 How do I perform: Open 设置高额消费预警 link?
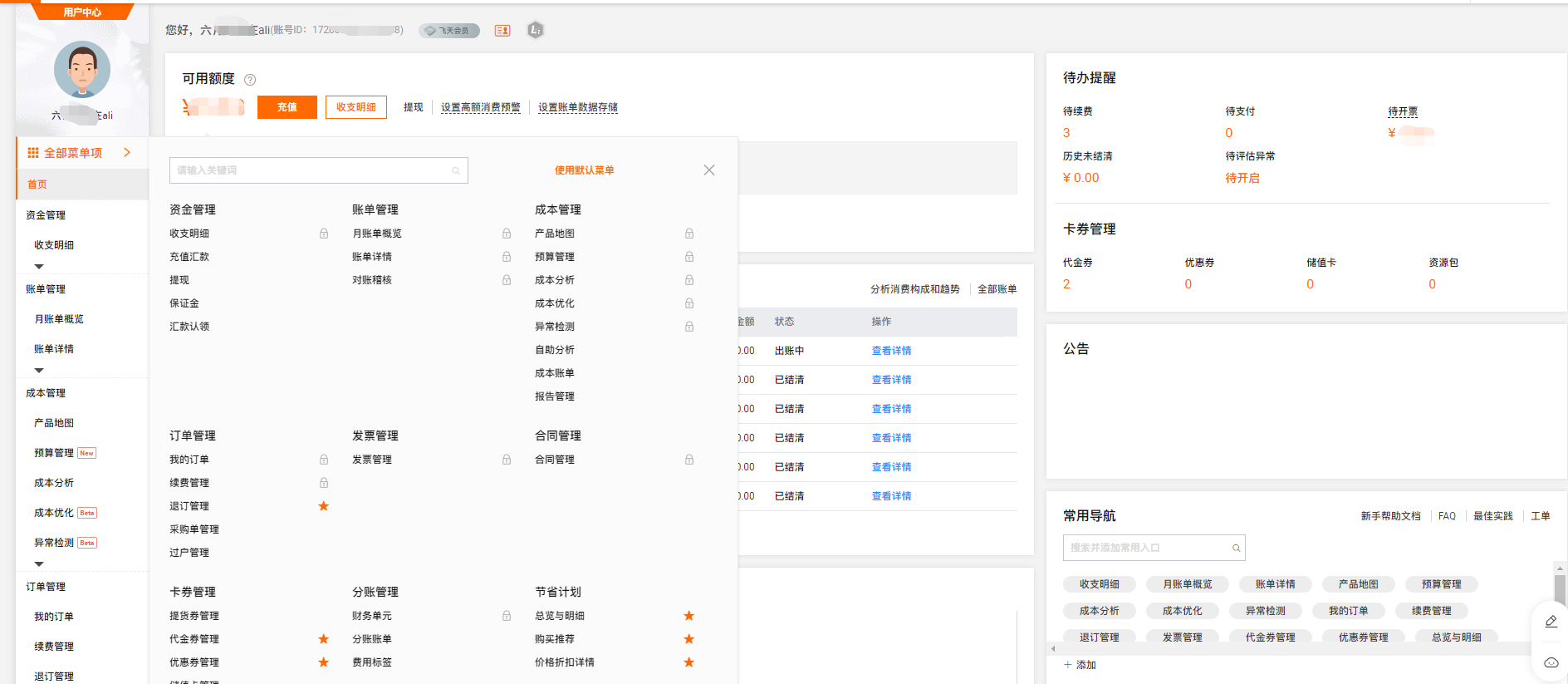[481, 107]
